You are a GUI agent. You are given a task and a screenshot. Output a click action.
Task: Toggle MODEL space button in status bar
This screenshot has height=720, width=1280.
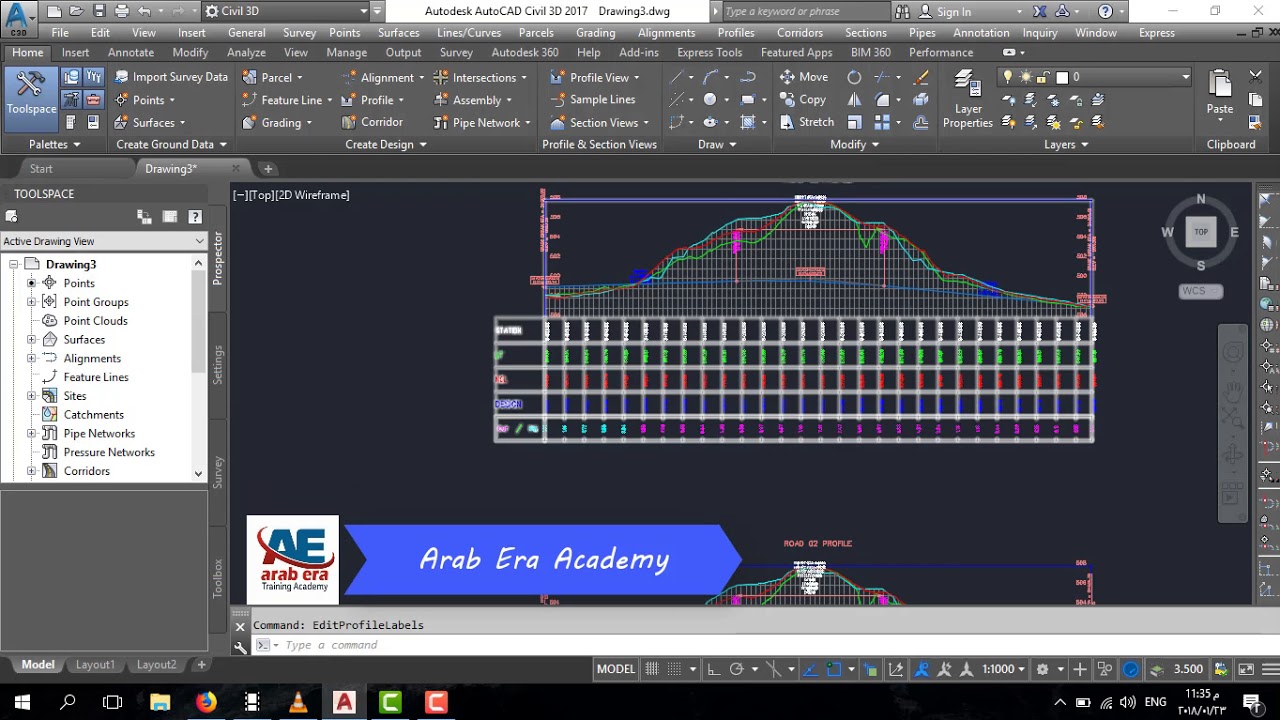[x=616, y=669]
